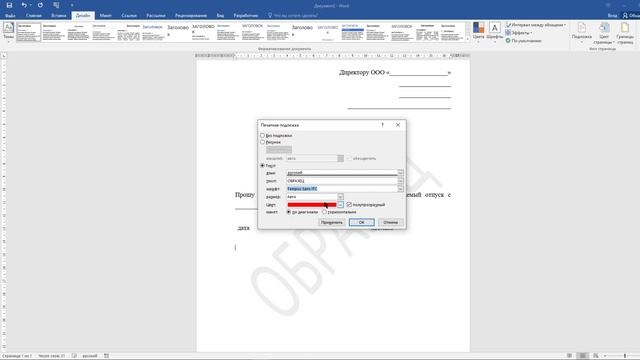Select the first document formatting style thumbnail

29,32
